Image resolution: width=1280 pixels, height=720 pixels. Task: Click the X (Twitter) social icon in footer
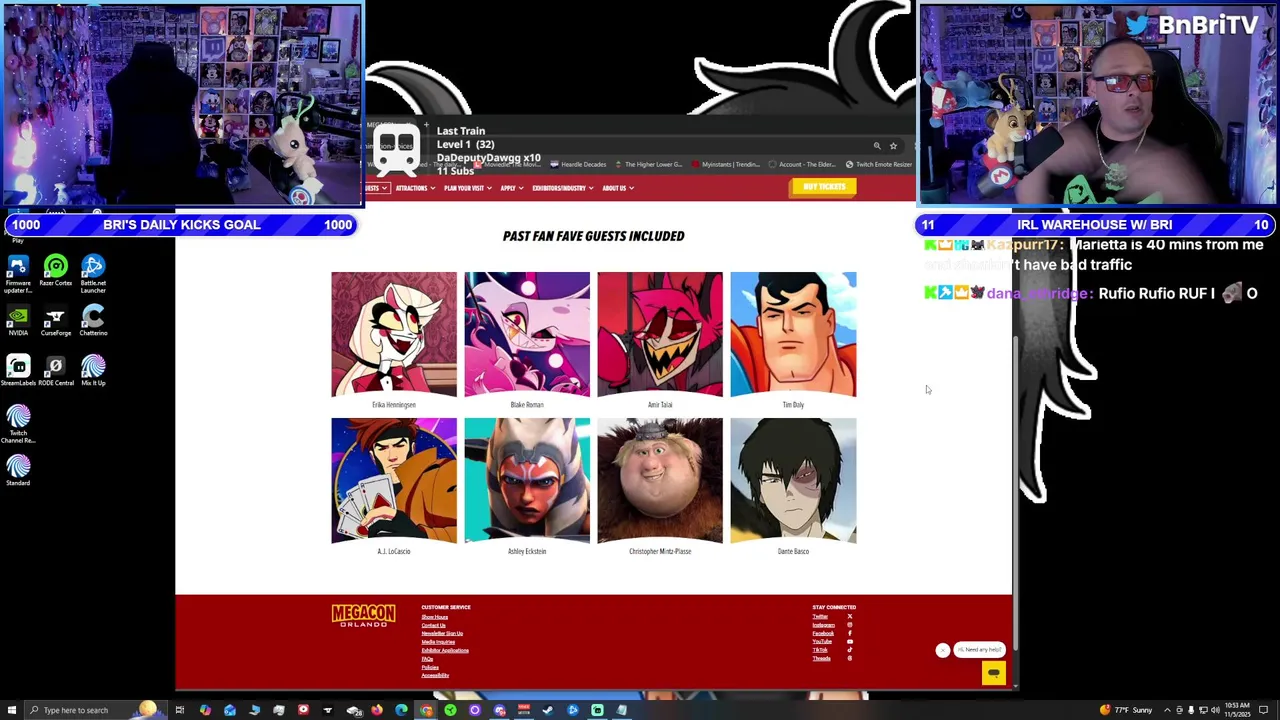coord(850,616)
